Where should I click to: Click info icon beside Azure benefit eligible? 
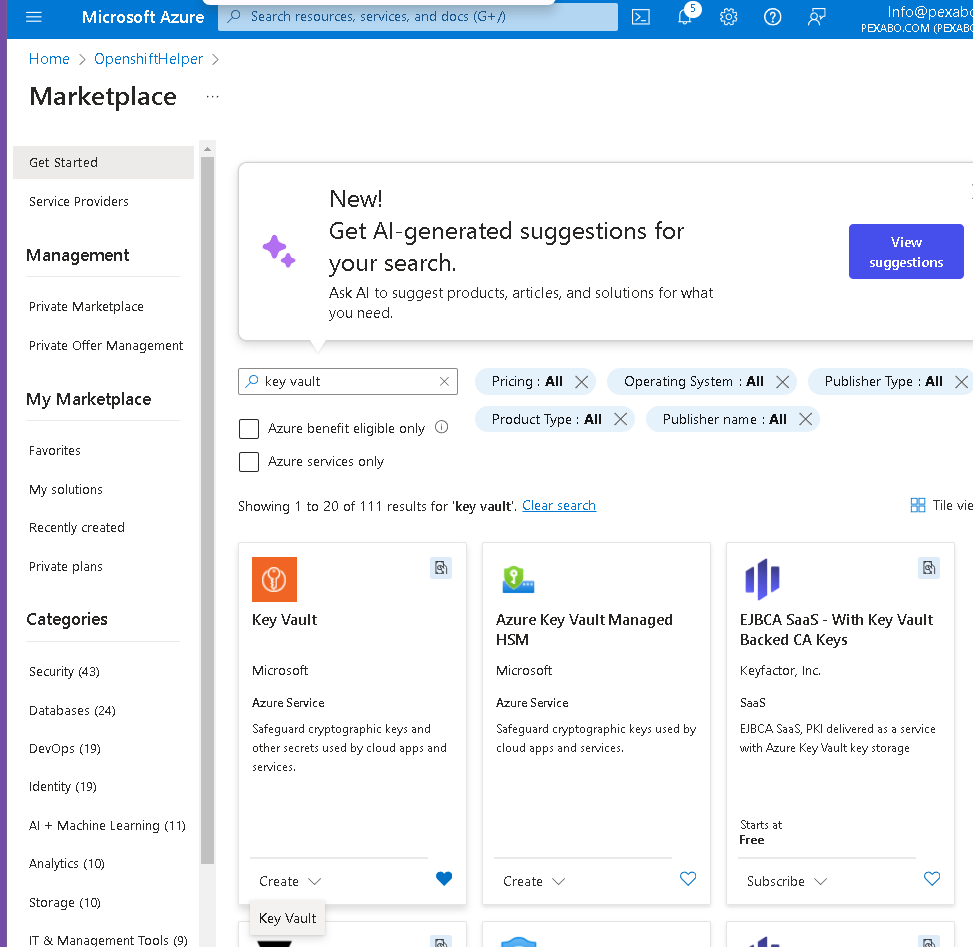[441, 427]
